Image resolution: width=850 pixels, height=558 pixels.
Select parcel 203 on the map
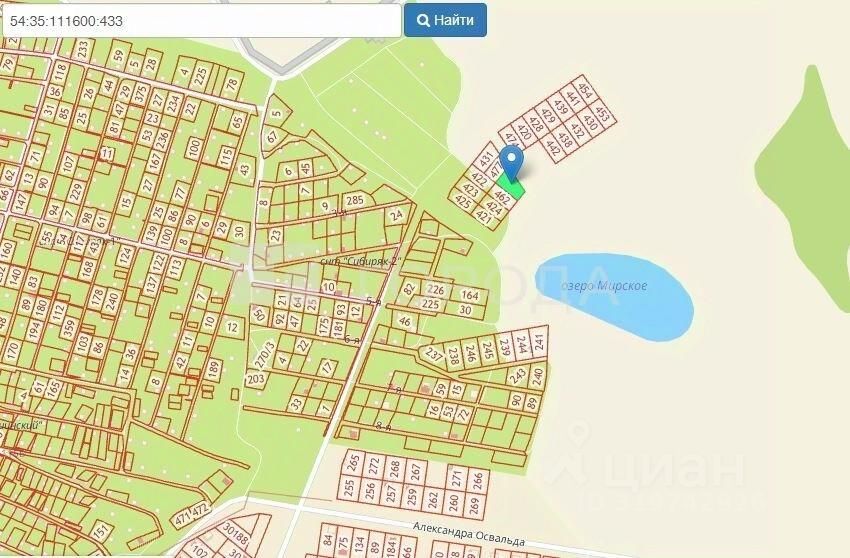pyautogui.click(x=255, y=379)
